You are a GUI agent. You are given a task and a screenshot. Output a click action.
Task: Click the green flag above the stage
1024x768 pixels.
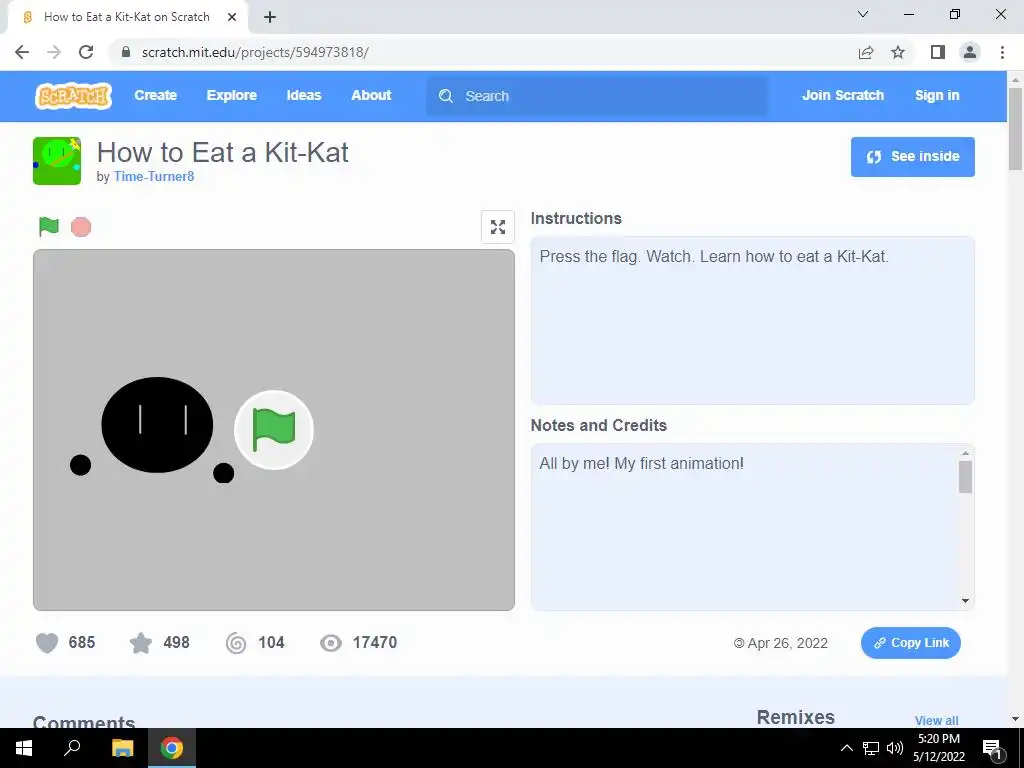[x=49, y=227]
